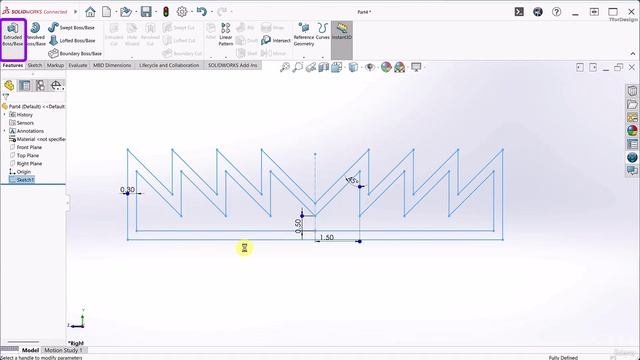This screenshot has width=640, height=360.
Task: Open the Linear Pattern tool
Action: (x=226, y=35)
